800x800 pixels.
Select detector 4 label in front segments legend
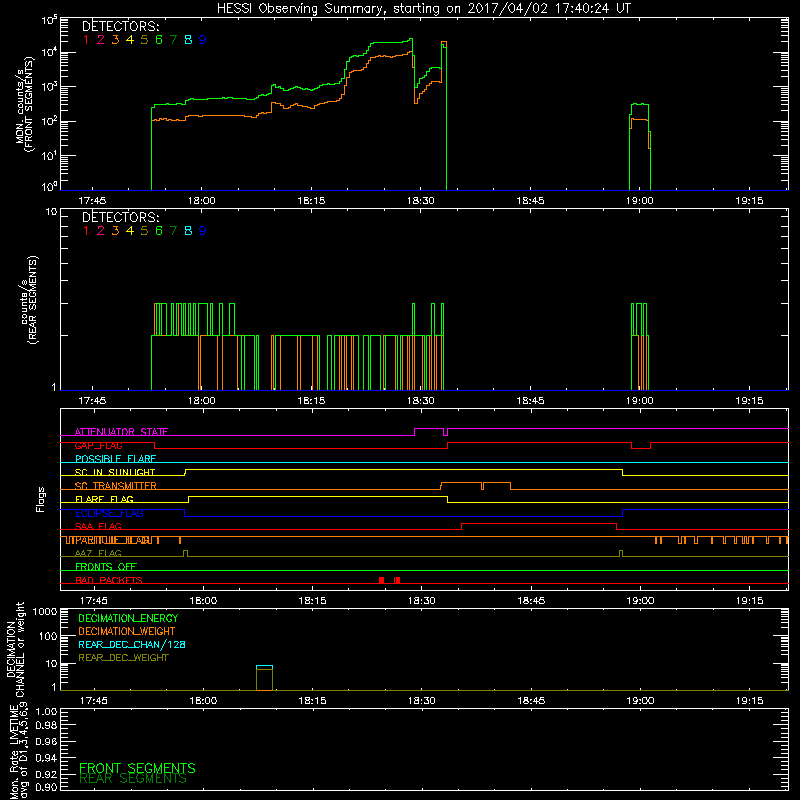130,40
